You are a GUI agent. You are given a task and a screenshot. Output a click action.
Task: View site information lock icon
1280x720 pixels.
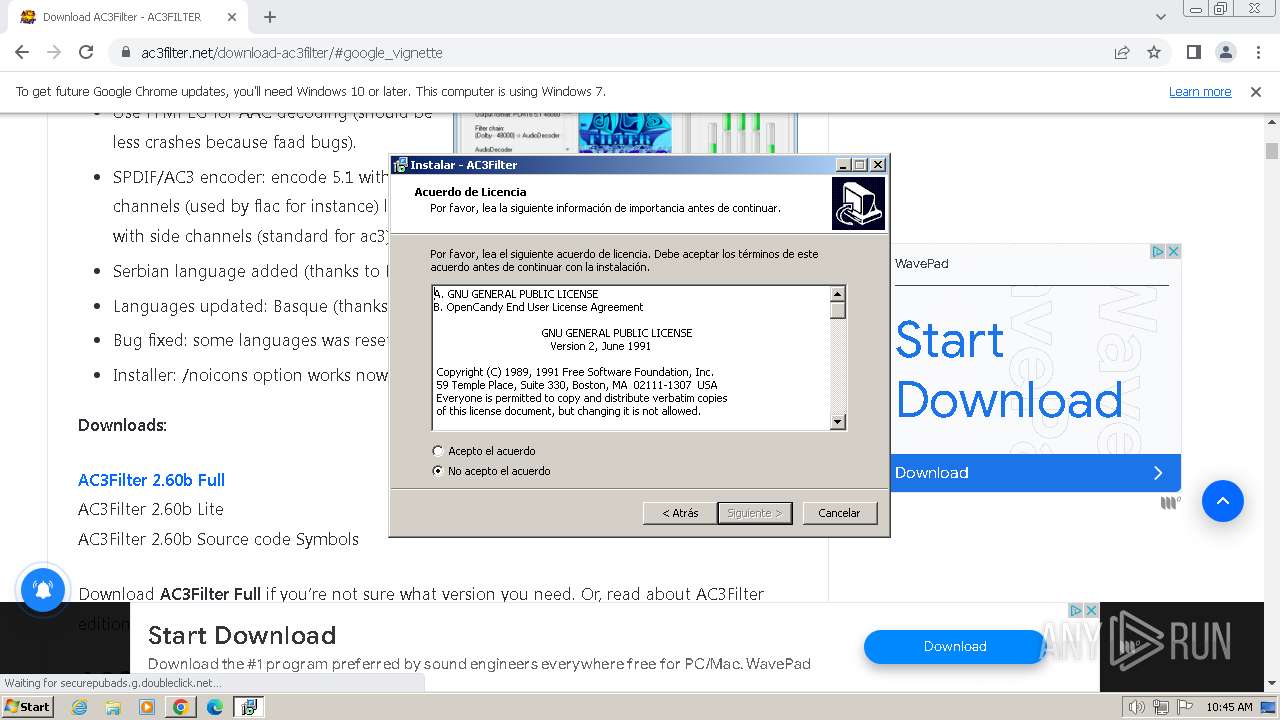click(x=125, y=53)
